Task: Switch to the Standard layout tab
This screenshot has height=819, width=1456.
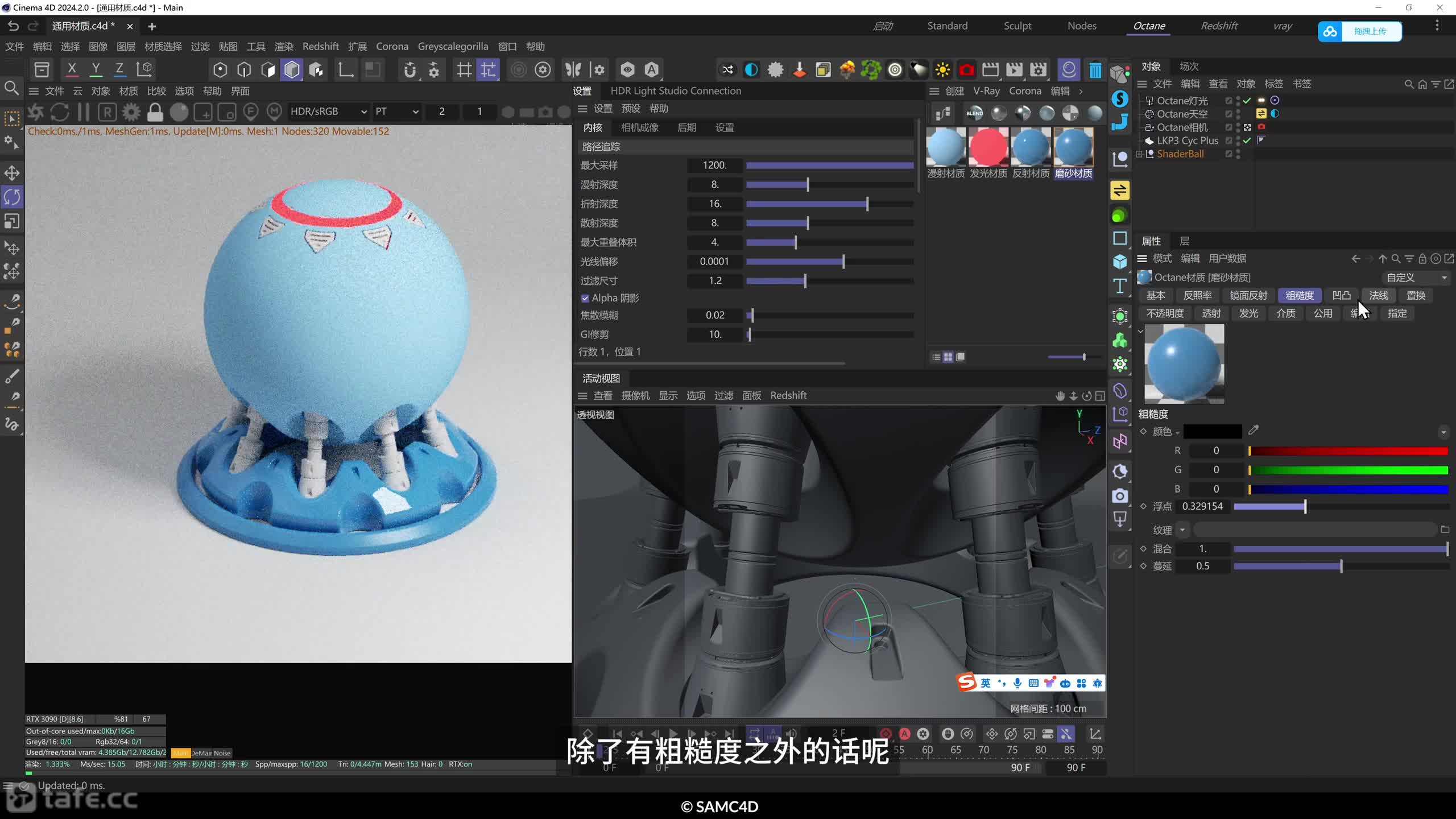Action: click(947, 26)
